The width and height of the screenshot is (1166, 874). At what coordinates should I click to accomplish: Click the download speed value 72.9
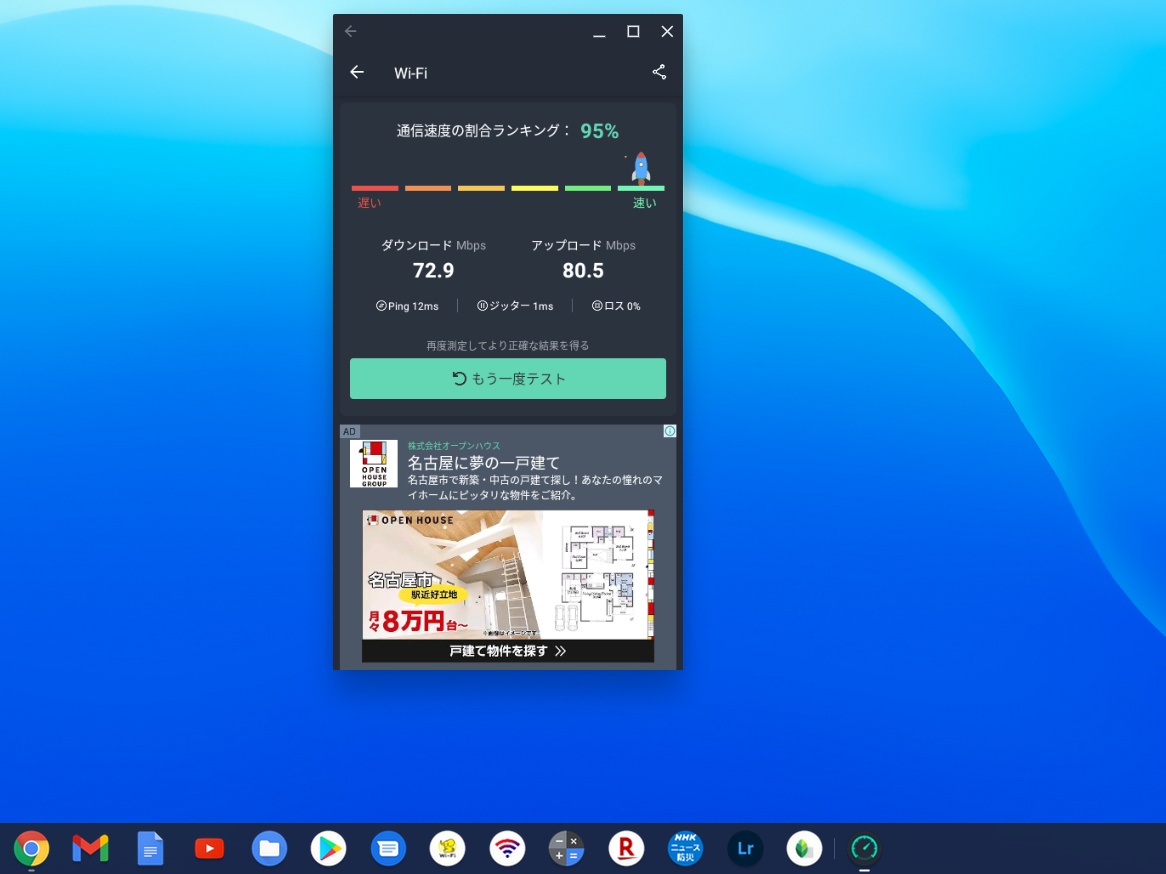[x=433, y=271]
